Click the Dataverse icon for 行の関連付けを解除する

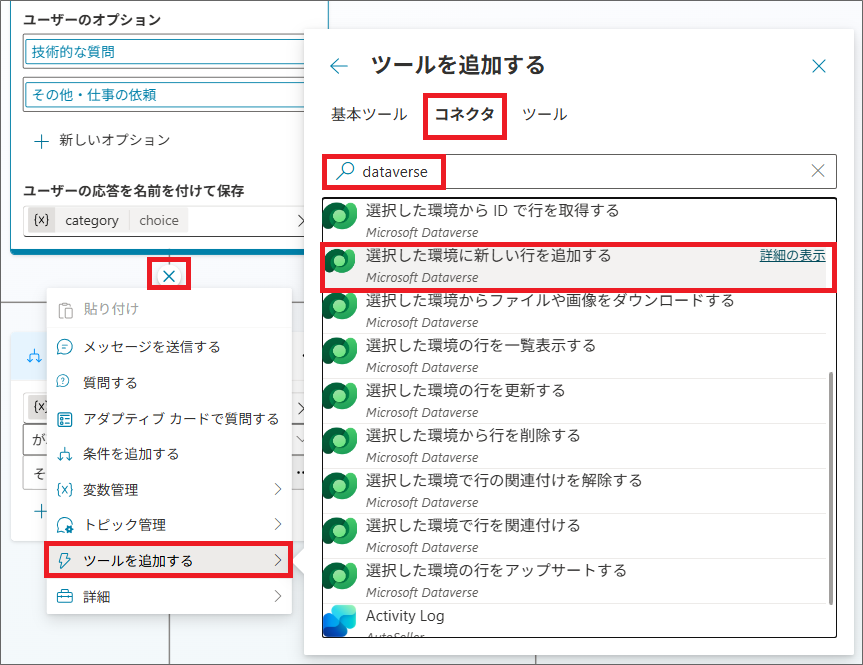tap(340, 487)
